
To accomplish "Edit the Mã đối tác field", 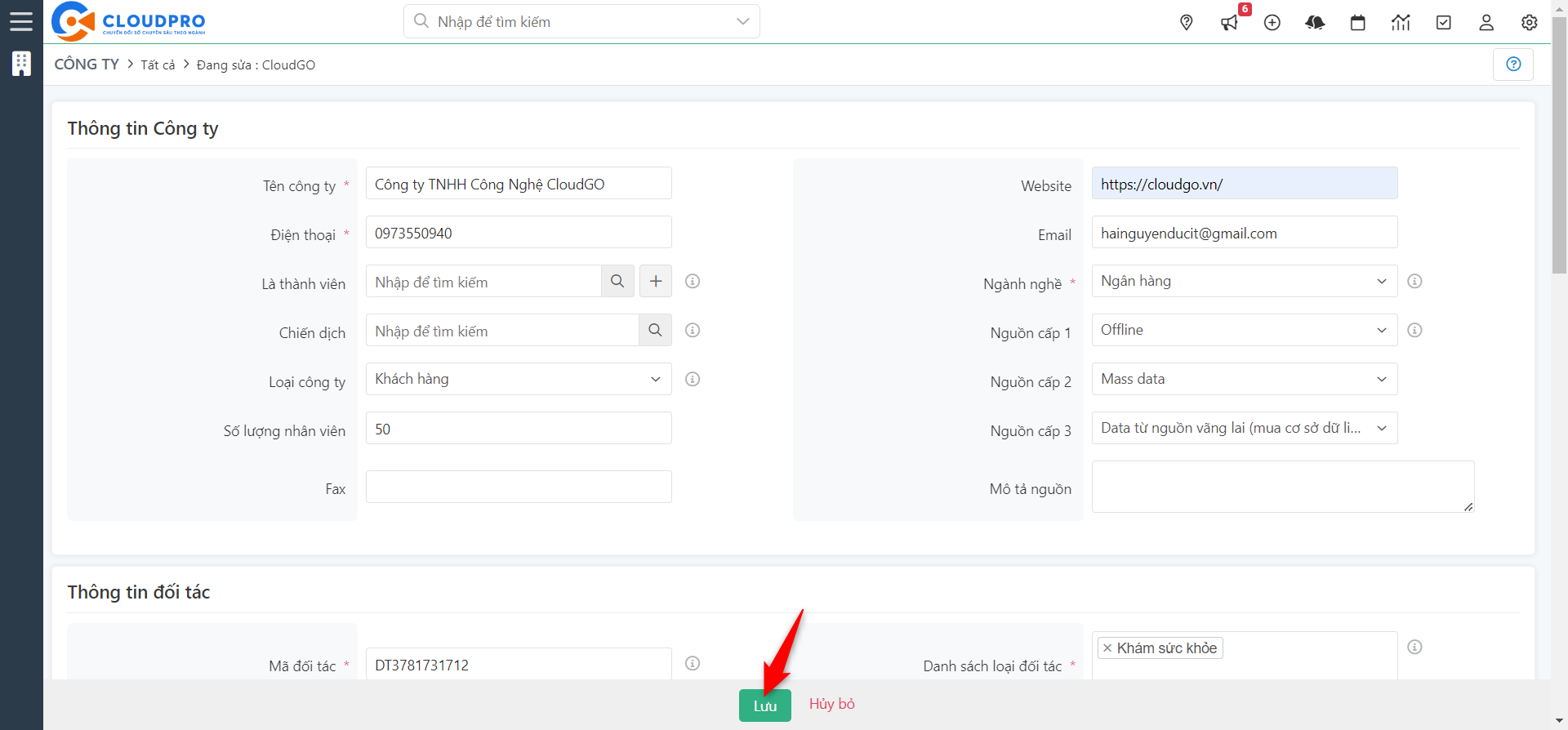I will coord(519,664).
